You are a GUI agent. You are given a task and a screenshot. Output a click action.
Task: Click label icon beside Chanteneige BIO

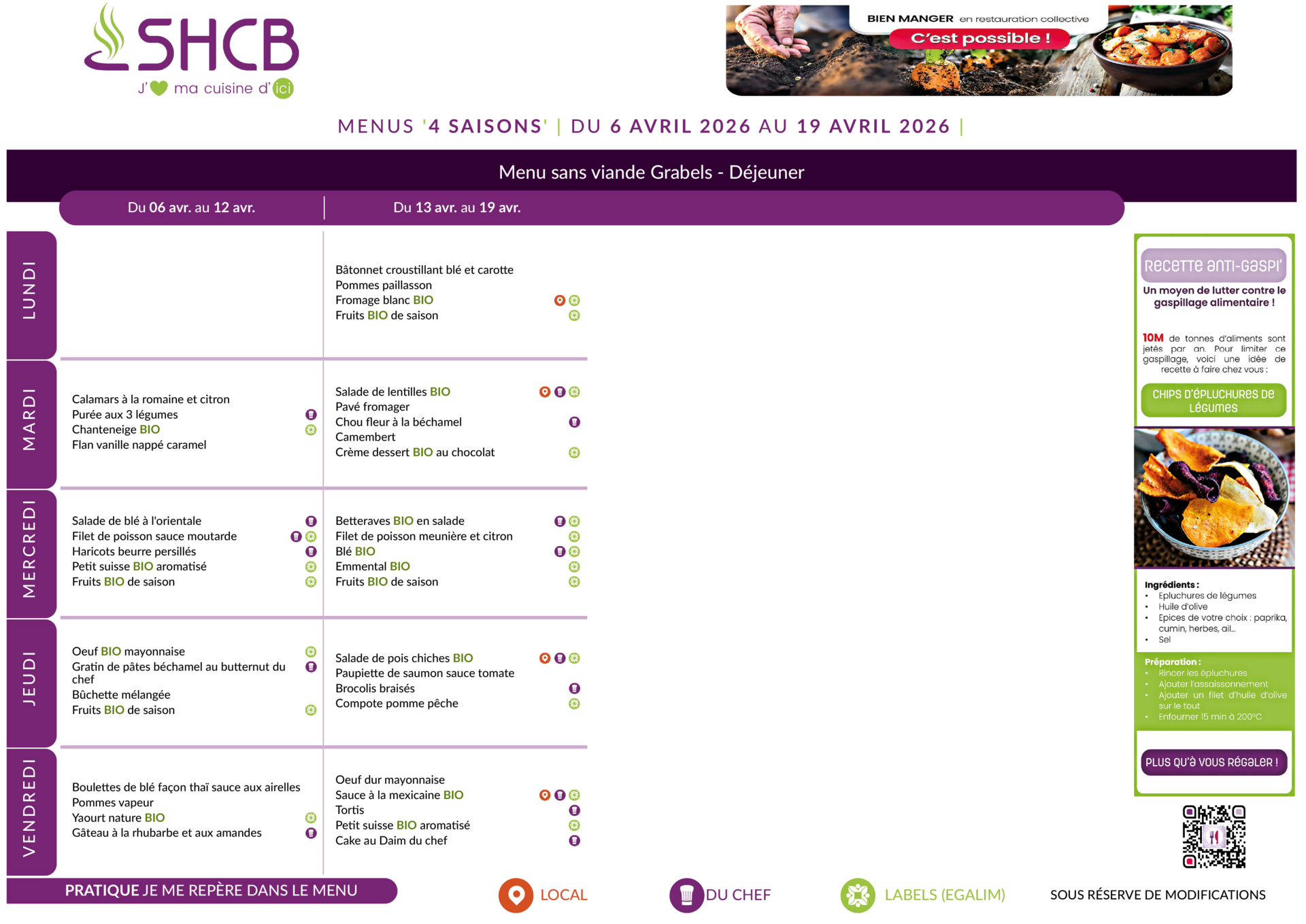[311, 430]
